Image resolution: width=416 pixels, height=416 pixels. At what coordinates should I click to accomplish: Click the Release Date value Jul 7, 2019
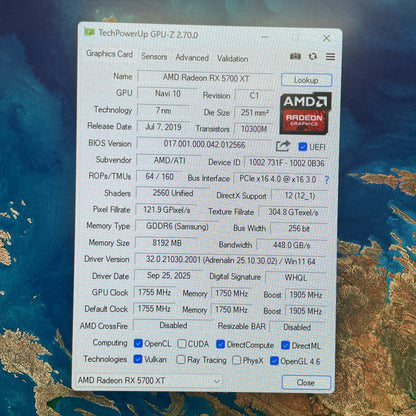163,127
